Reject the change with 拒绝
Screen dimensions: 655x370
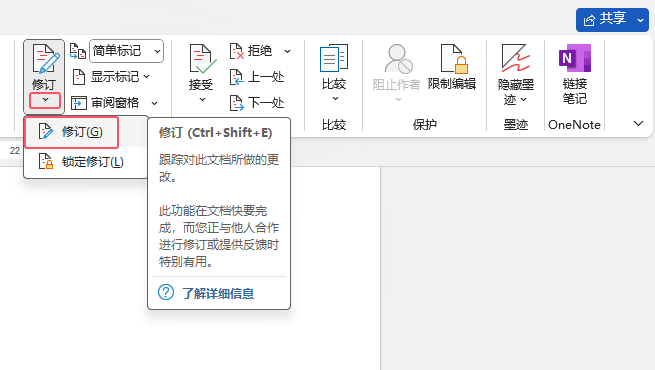(x=251, y=51)
